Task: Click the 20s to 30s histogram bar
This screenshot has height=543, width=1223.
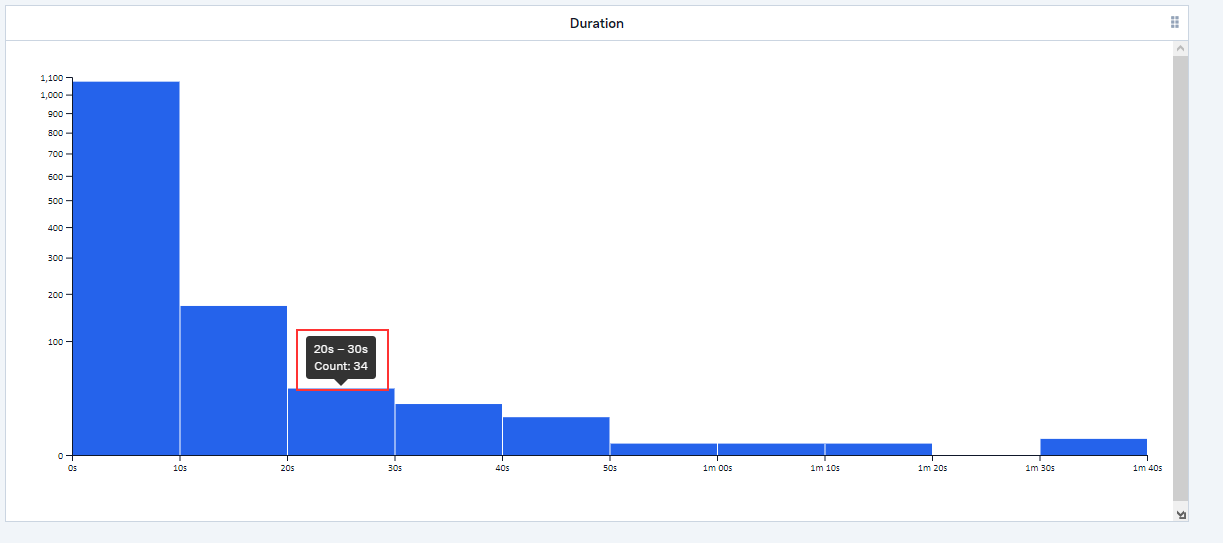Action: 341,422
